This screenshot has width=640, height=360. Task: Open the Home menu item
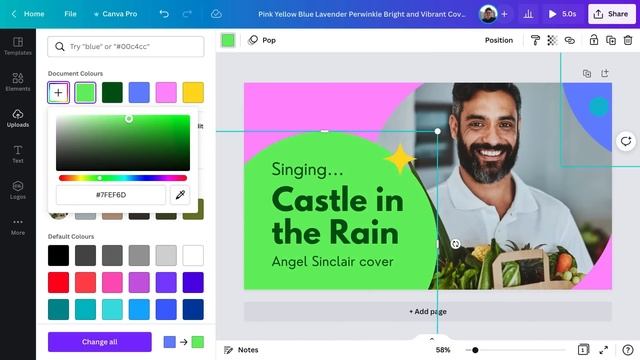pyautogui.click(x=34, y=14)
